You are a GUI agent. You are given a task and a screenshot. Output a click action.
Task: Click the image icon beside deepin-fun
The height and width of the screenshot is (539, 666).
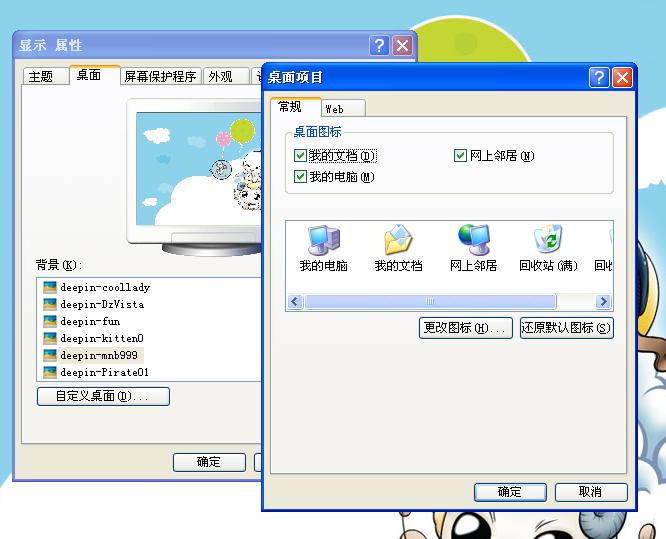coord(50,322)
